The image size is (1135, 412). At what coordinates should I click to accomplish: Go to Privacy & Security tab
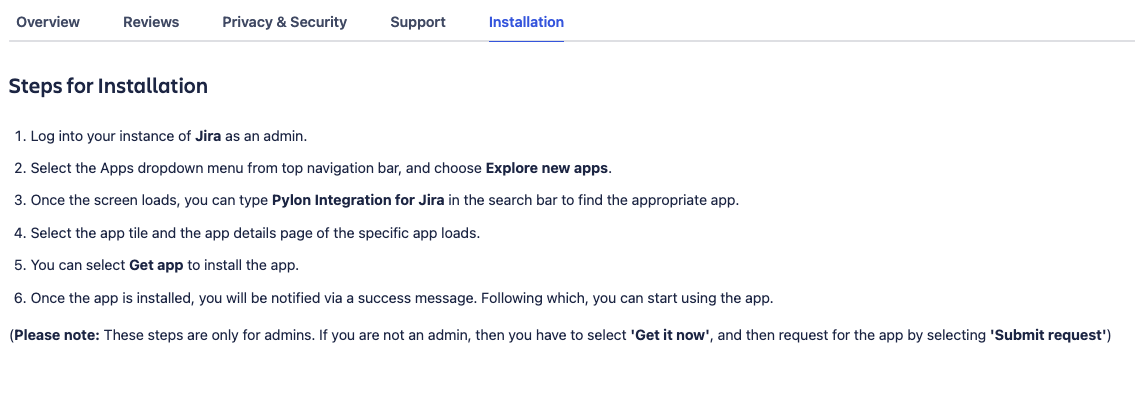[284, 22]
